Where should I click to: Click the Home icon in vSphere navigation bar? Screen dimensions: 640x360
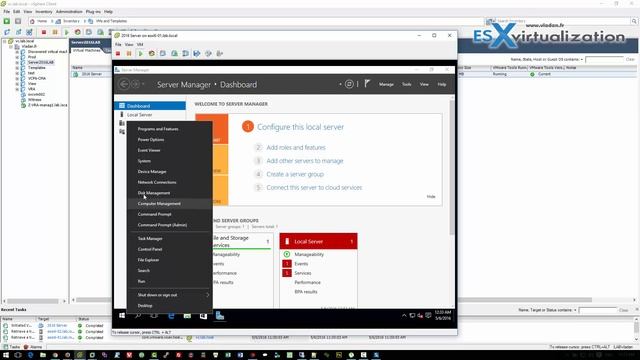[x=32, y=21]
